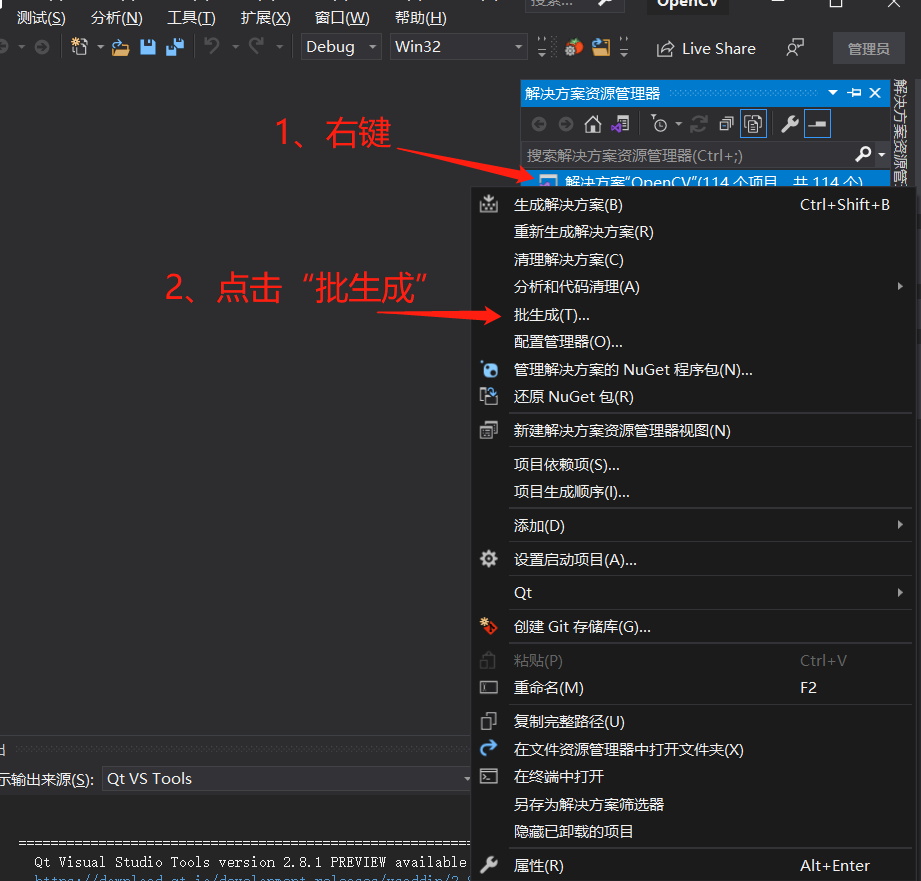The height and width of the screenshot is (881, 921).
Task: Click 创建 Git 存储库(G)...
Action: [693, 627]
